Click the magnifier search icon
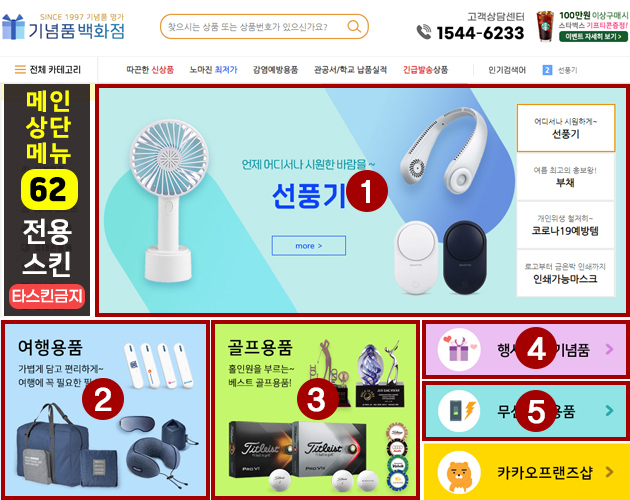 pyautogui.click(x=354, y=27)
